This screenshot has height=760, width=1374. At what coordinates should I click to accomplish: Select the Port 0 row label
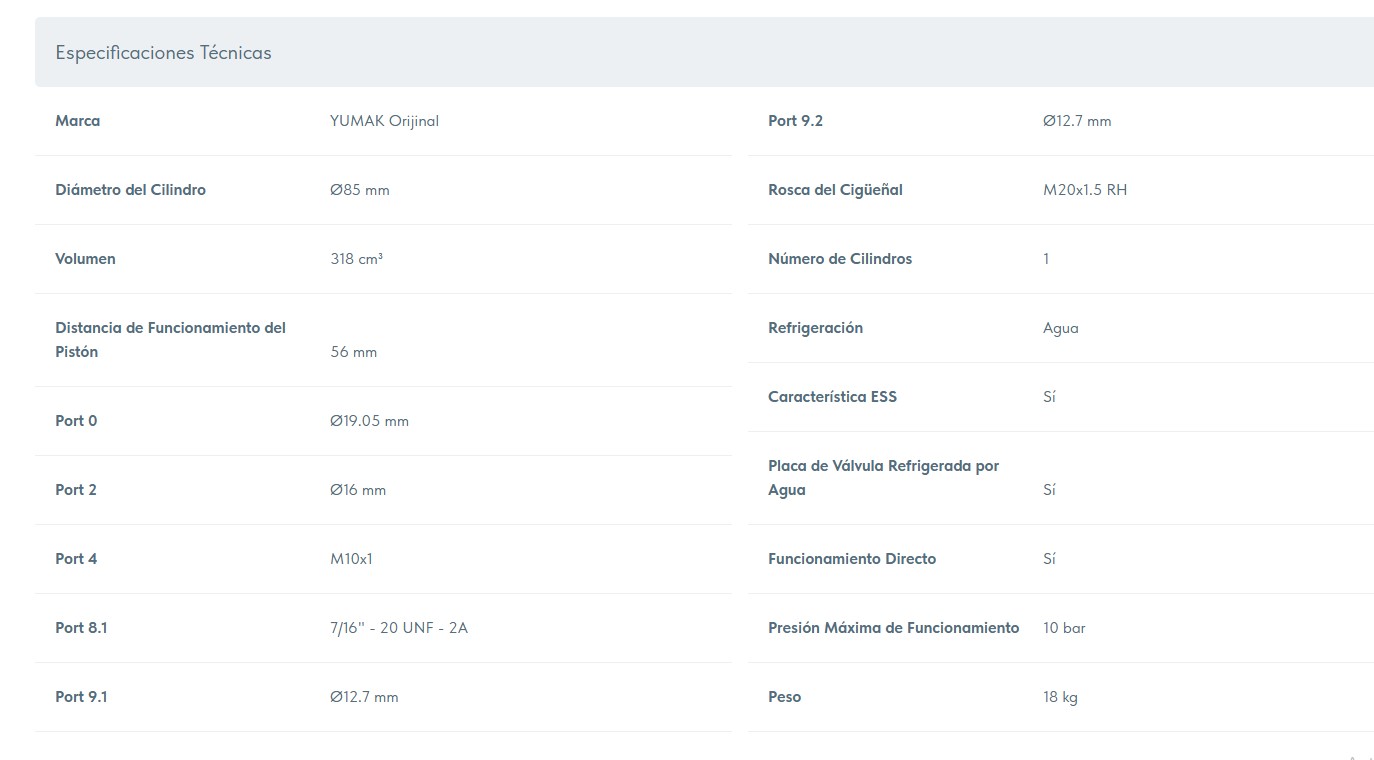[x=76, y=421]
